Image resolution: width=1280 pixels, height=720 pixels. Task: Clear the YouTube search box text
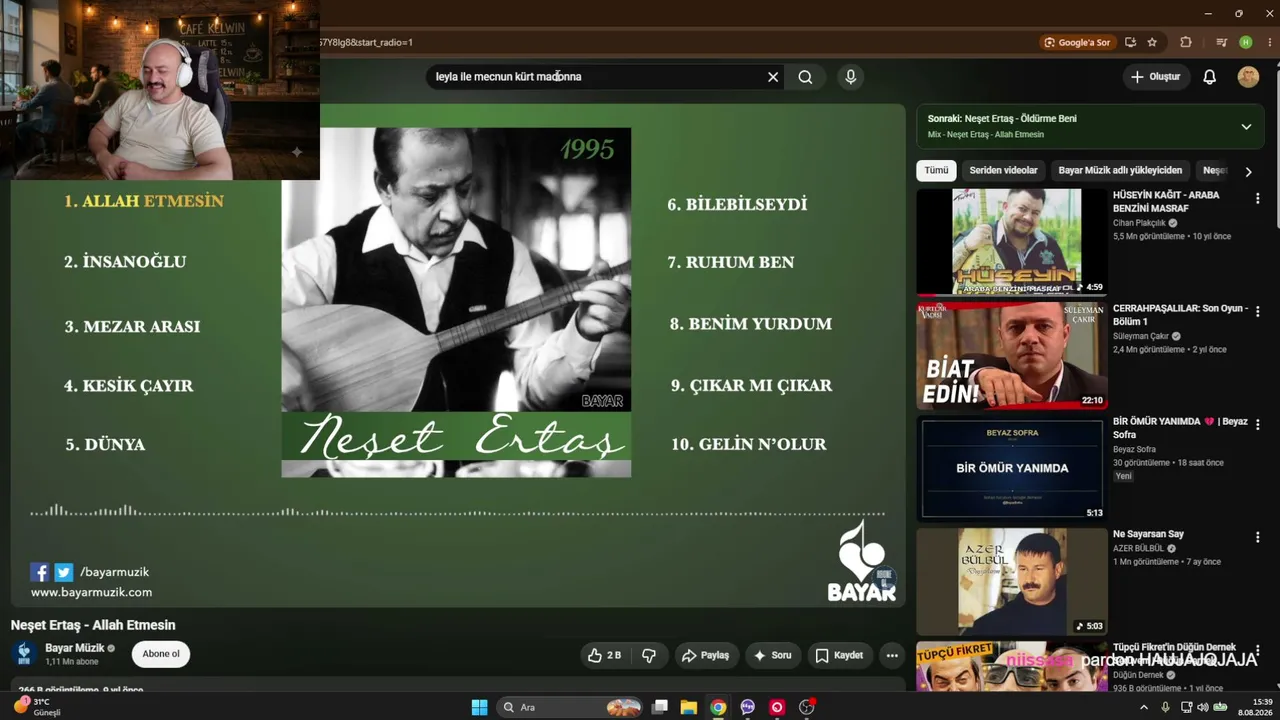[x=773, y=77]
